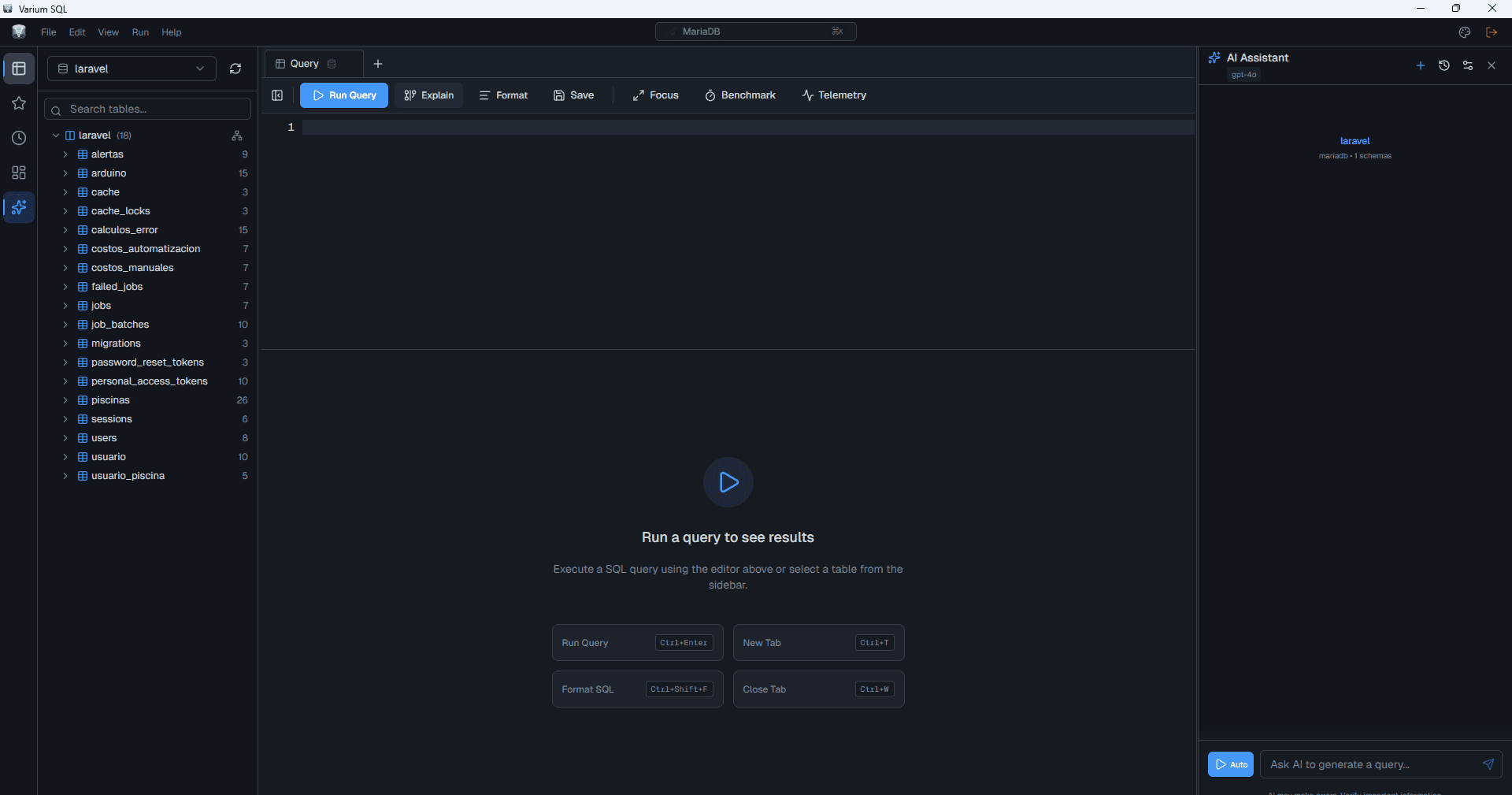Toggle the editor sidebar panel icon
The image size is (1512, 795).
click(x=277, y=95)
